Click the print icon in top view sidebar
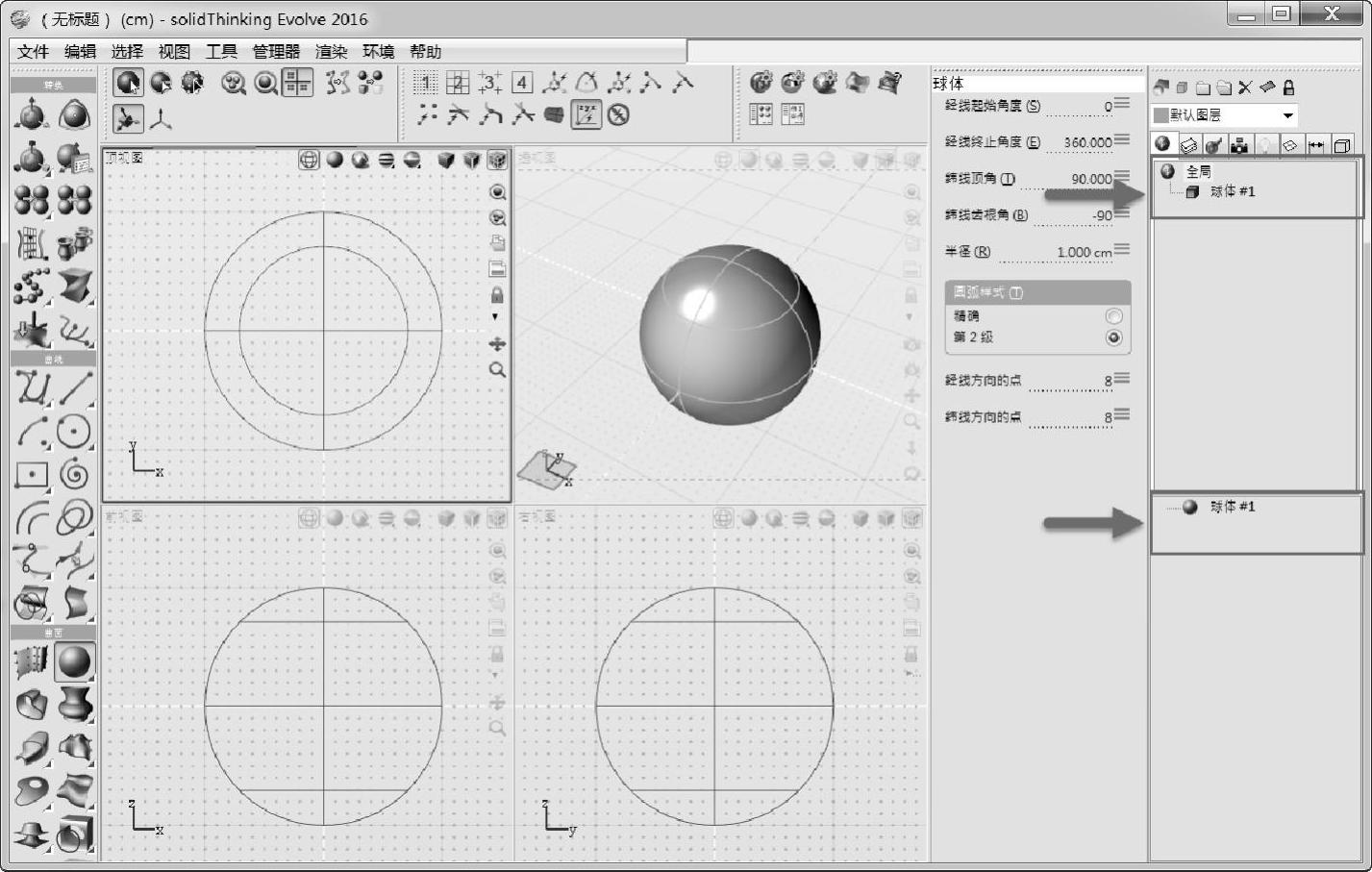This screenshot has width=1372, height=872. coord(497,243)
